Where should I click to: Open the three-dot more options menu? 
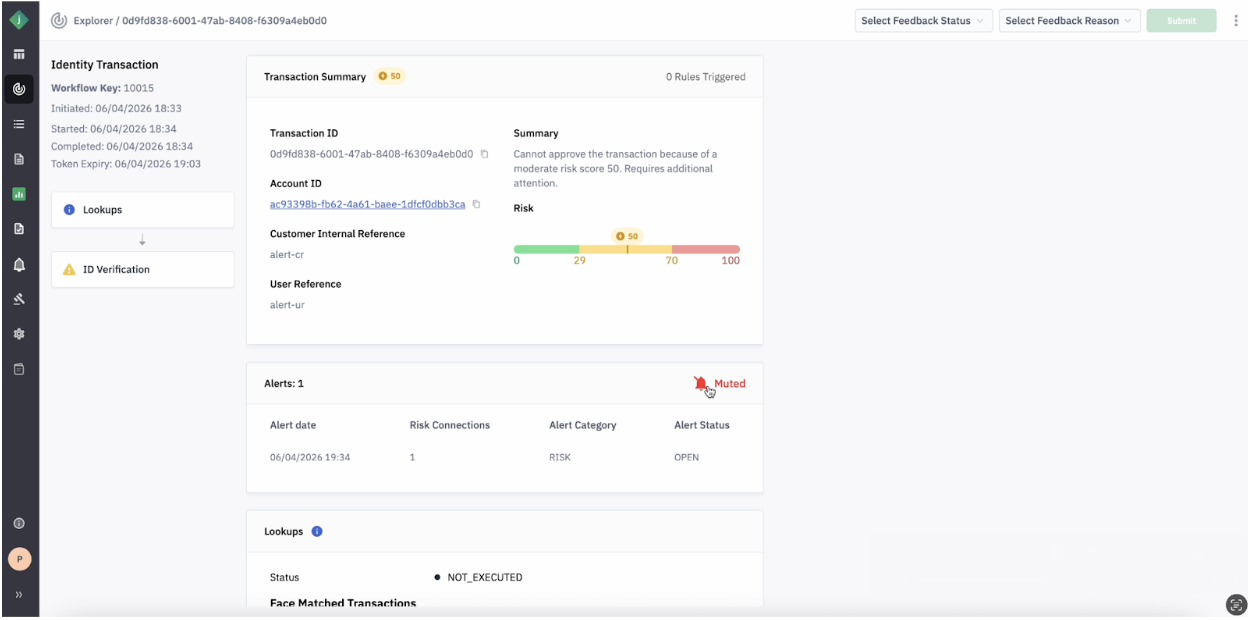click(1236, 21)
